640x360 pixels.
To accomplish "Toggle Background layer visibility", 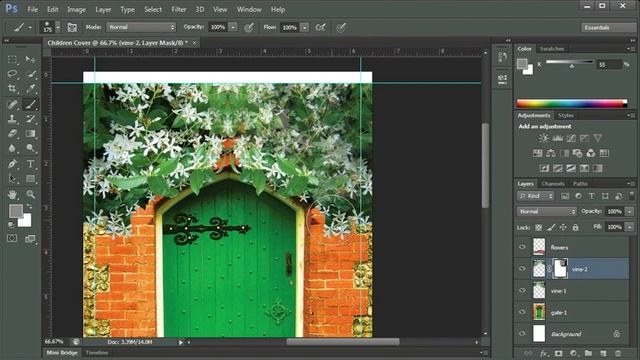I will pyautogui.click(x=522, y=333).
